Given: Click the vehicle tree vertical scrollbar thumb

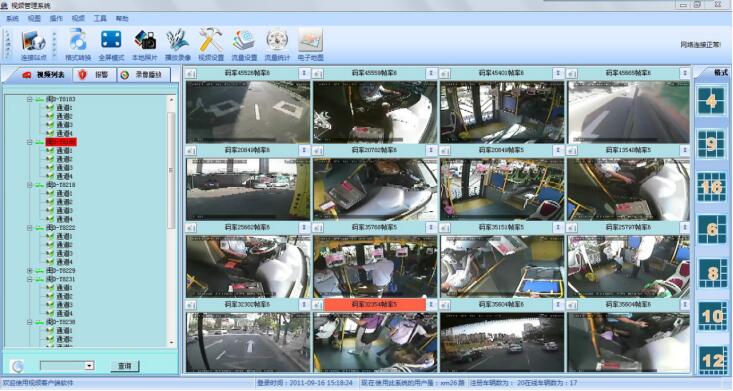Looking at the screenshot, I should pos(171,171).
